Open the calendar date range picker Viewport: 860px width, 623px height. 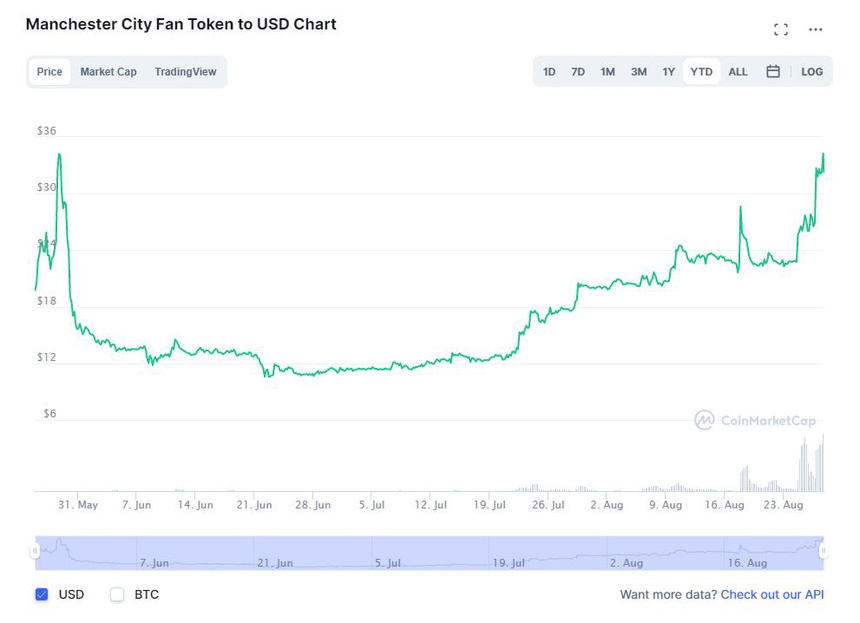click(x=773, y=72)
